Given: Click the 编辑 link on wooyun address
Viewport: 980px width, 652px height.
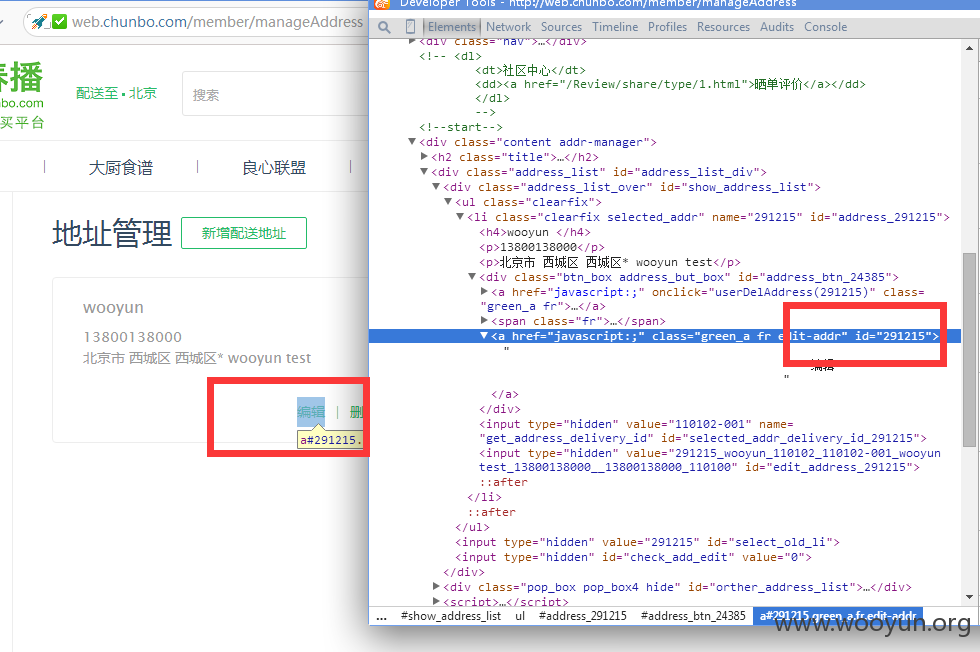Looking at the screenshot, I should (x=311, y=412).
